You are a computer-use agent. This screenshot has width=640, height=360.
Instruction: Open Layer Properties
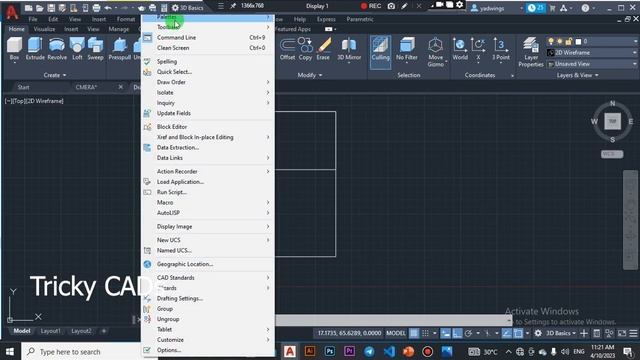pyautogui.click(x=531, y=52)
